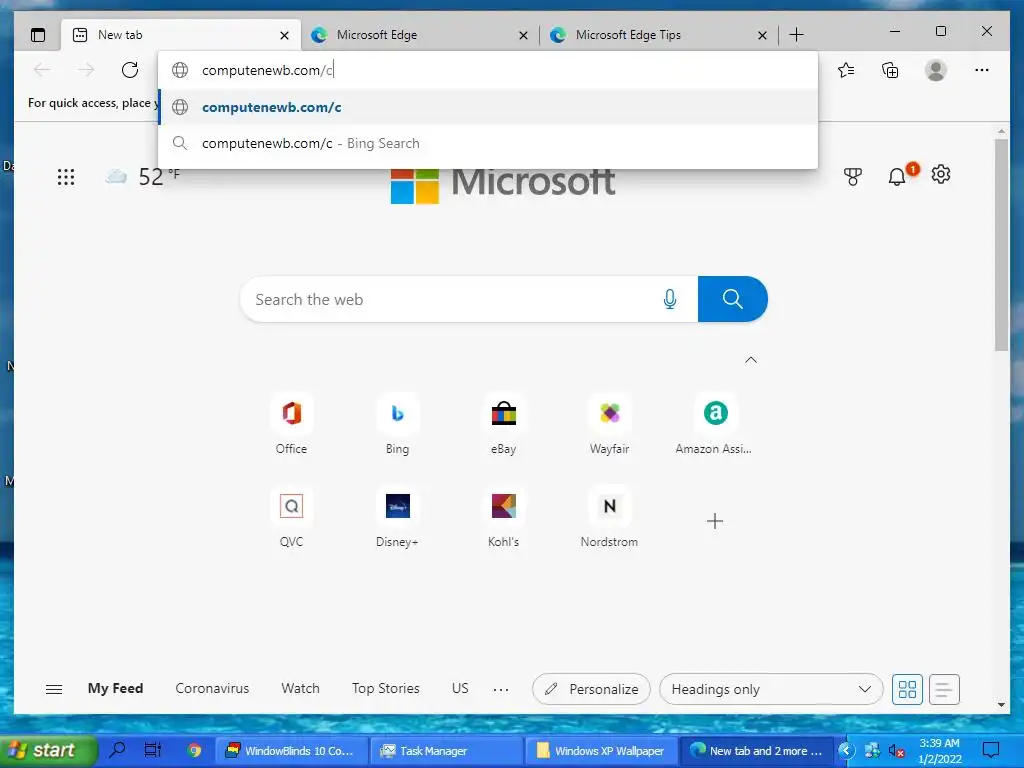The height and width of the screenshot is (768, 1024).
Task: Show hidden tray icons arrow
Action: (x=846, y=750)
